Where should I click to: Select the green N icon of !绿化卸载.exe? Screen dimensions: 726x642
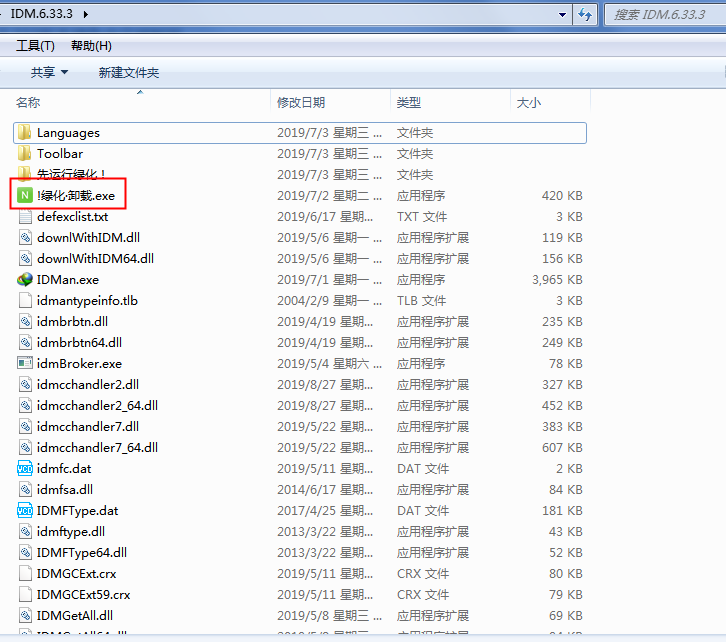pyautogui.click(x=25, y=196)
